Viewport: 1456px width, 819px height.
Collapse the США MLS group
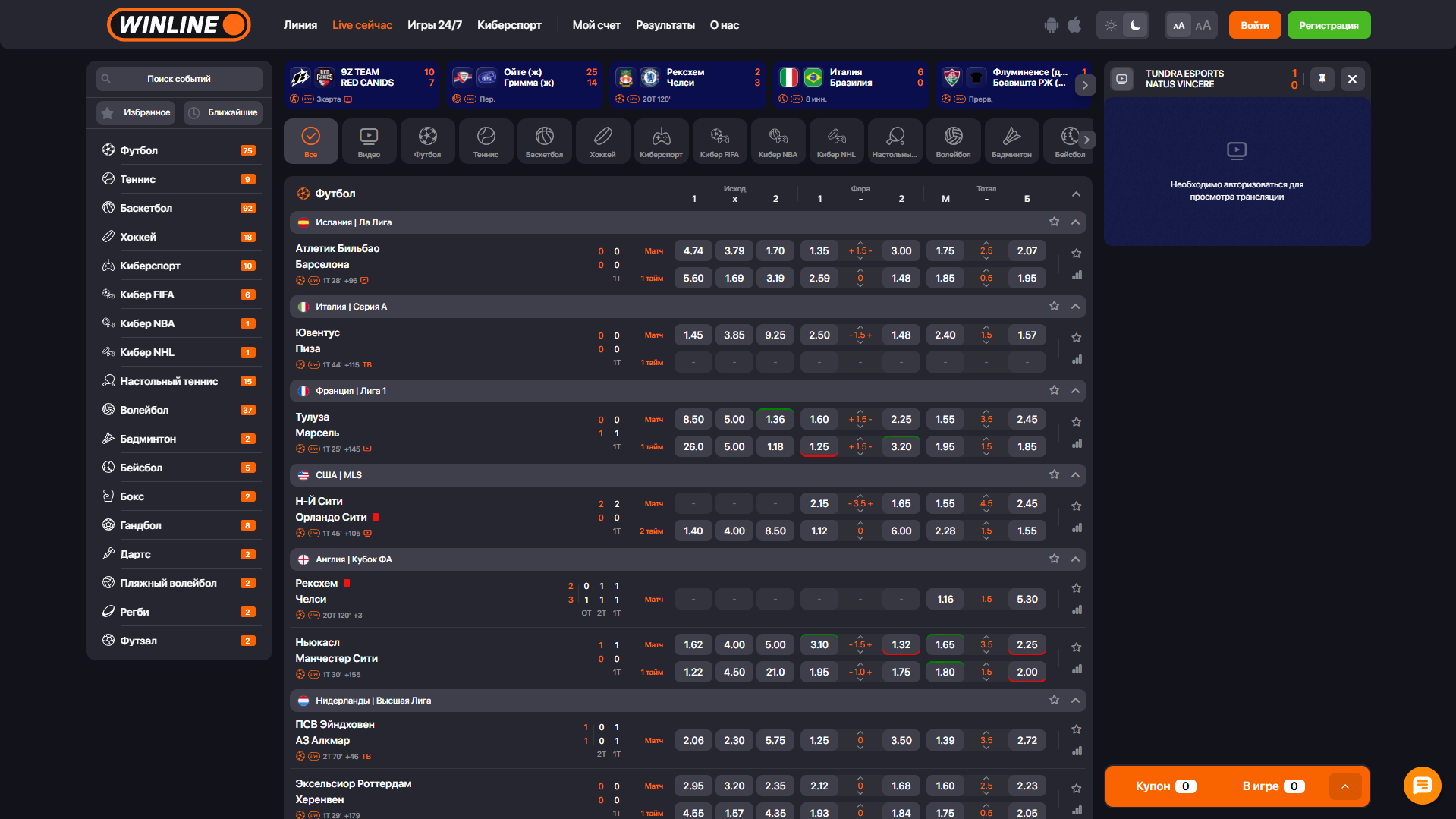click(1075, 475)
